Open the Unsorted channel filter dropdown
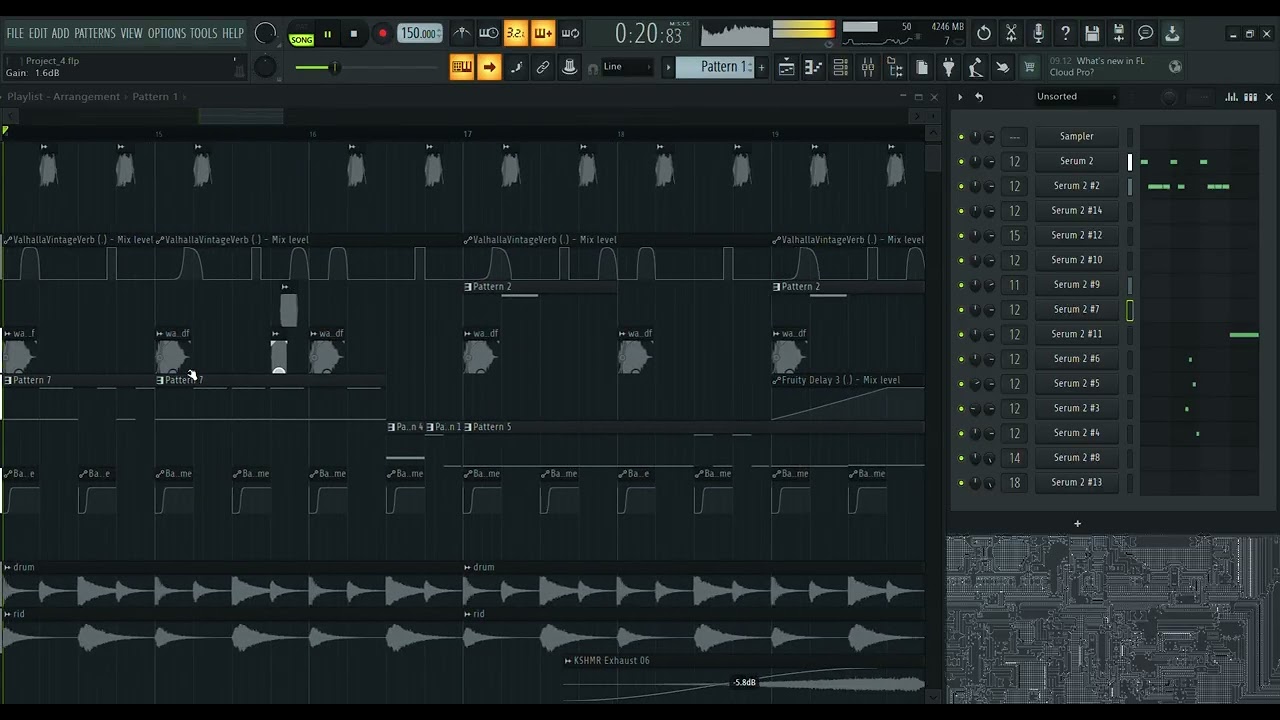Screen dimensions: 1280x720 click(x=1075, y=97)
